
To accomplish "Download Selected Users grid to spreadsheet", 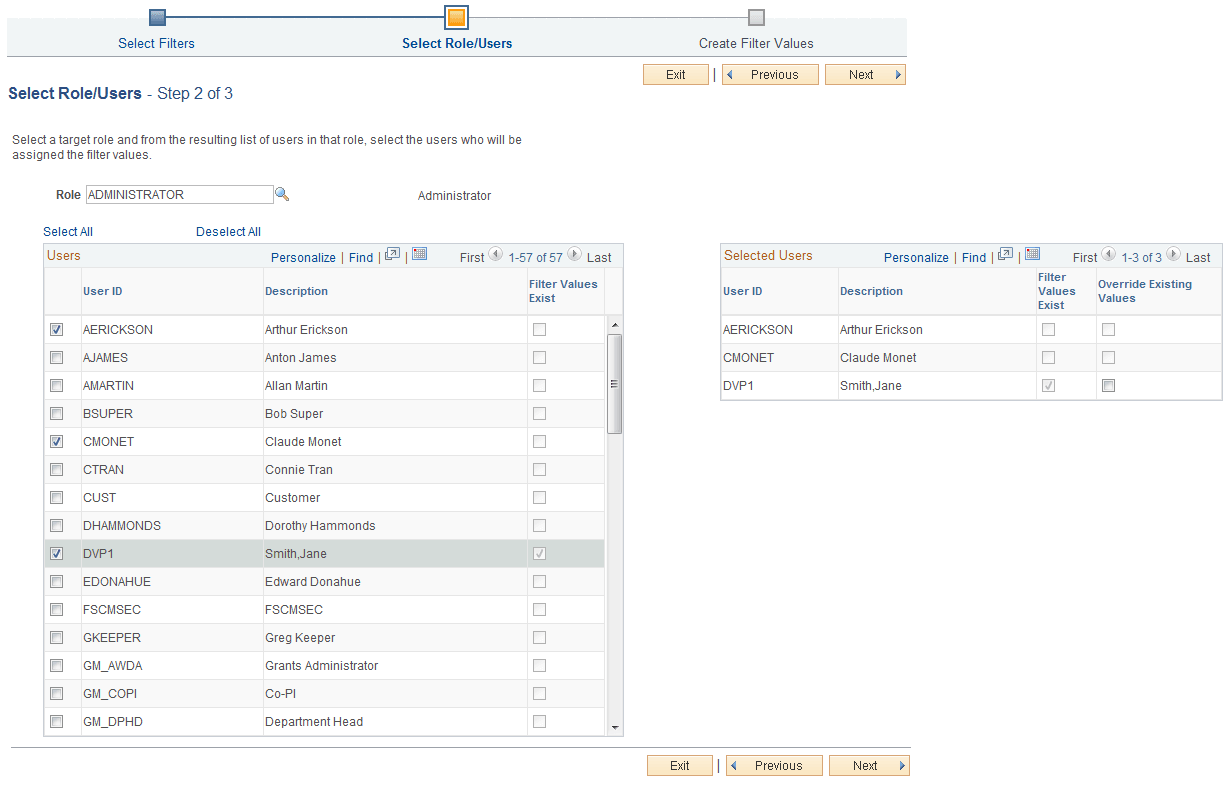I will (x=1032, y=254).
